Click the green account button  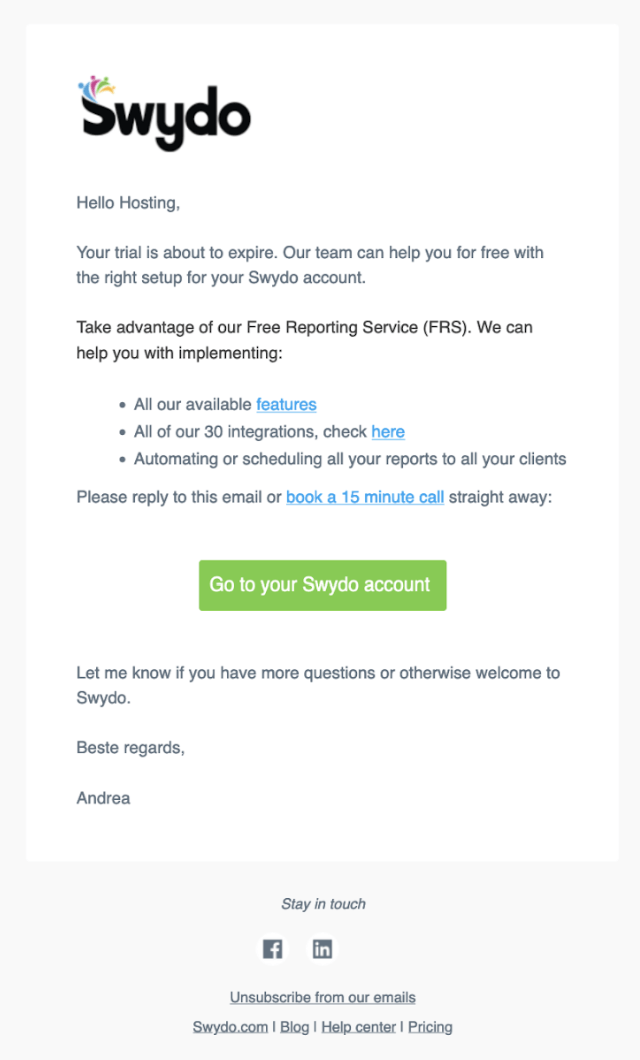coord(322,585)
